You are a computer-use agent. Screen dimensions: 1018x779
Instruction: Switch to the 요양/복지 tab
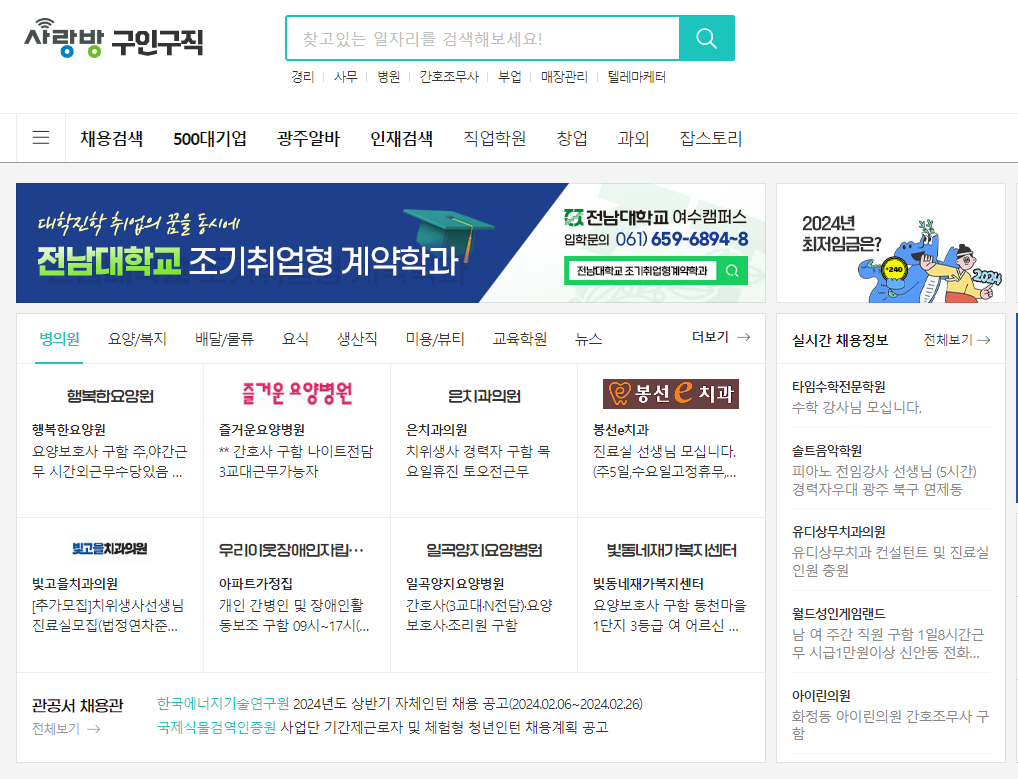click(x=137, y=338)
